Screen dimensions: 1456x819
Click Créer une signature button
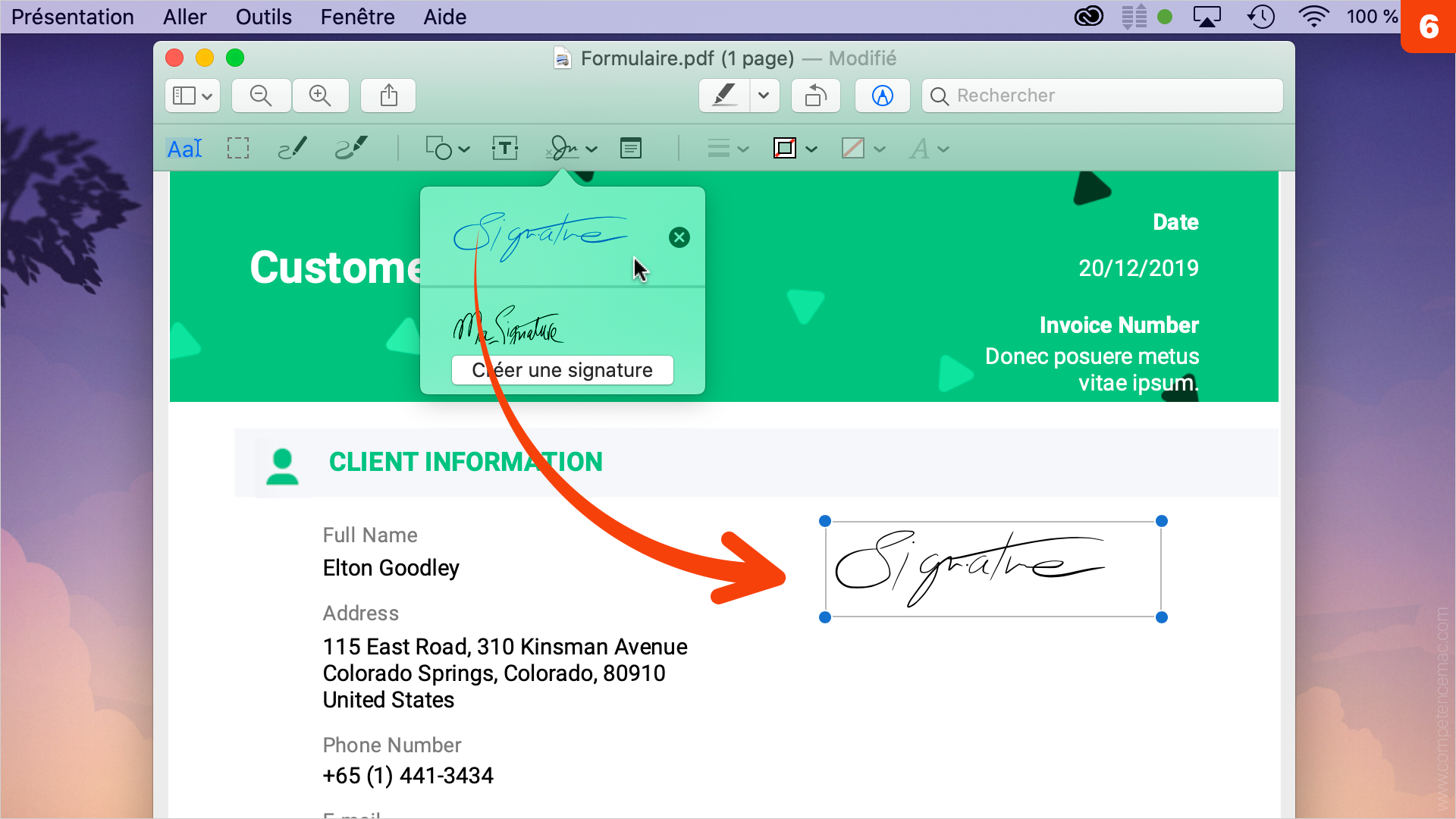[x=563, y=370]
